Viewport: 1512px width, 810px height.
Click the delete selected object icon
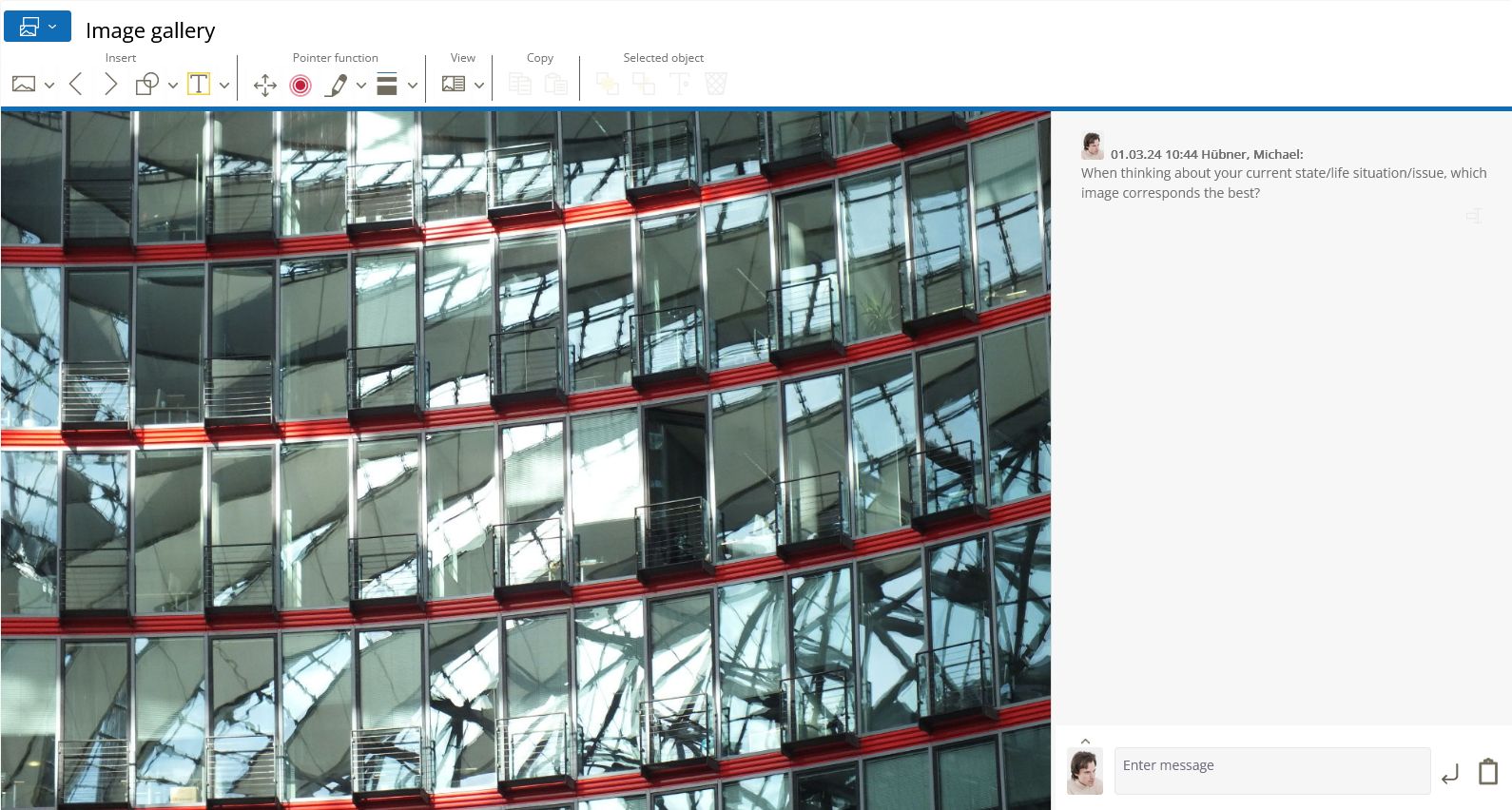[716, 85]
